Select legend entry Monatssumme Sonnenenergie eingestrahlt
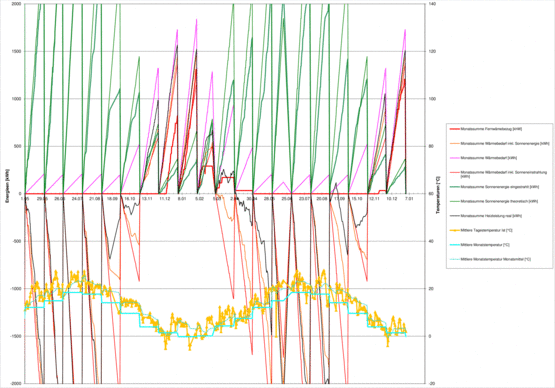This screenshot has height=388, width=555. pos(494,187)
